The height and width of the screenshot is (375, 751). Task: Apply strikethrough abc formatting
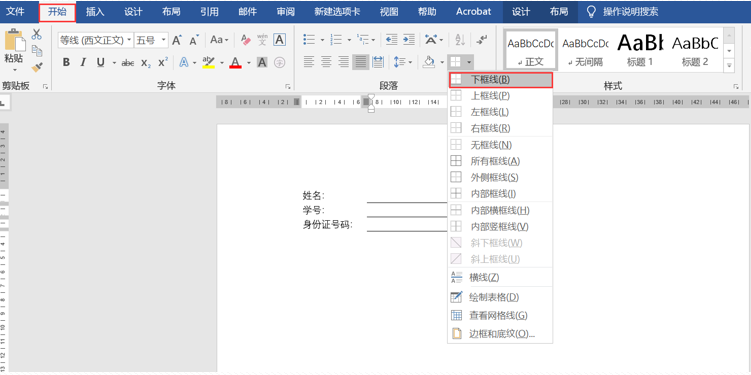127,62
